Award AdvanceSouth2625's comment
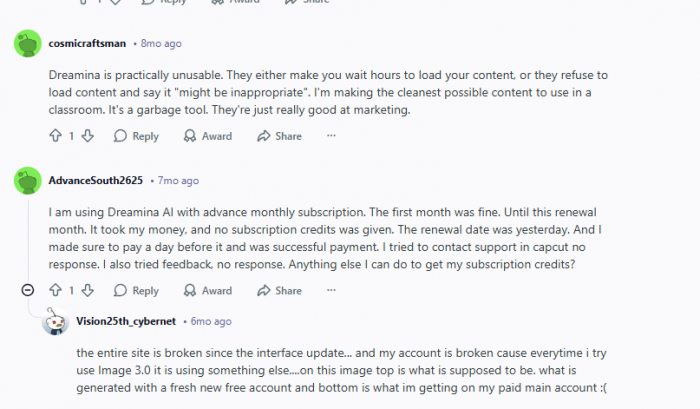The height and width of the screenshot is (409, 700). (207, 291)
